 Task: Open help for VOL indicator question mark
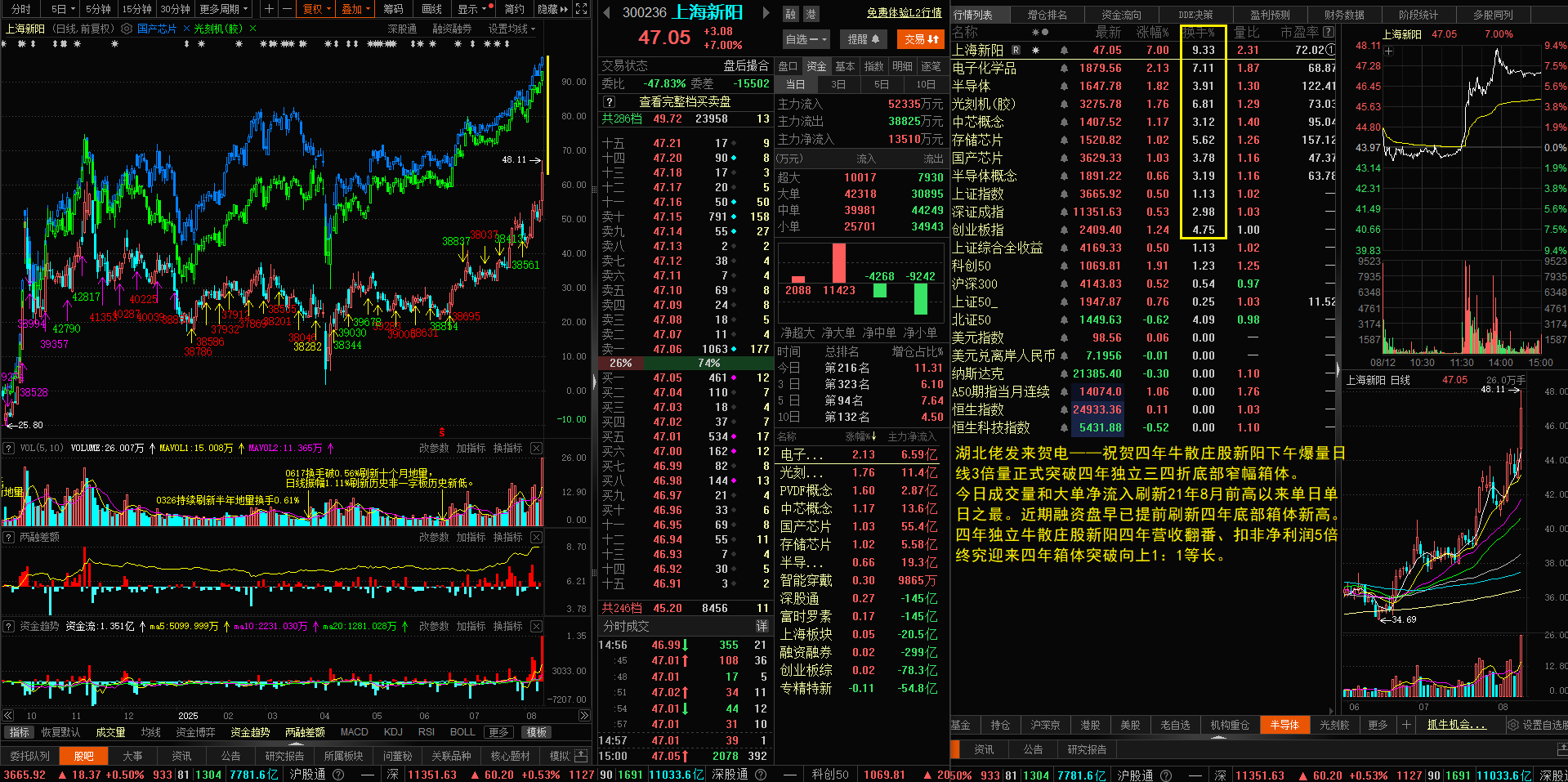9,449
